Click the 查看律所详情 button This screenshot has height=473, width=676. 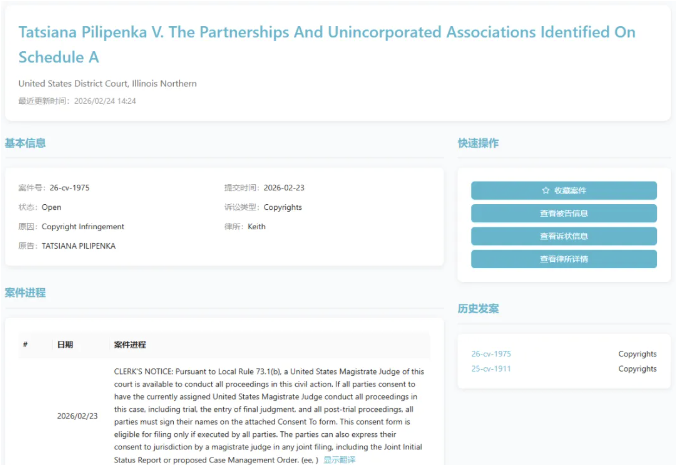(564, 259)
